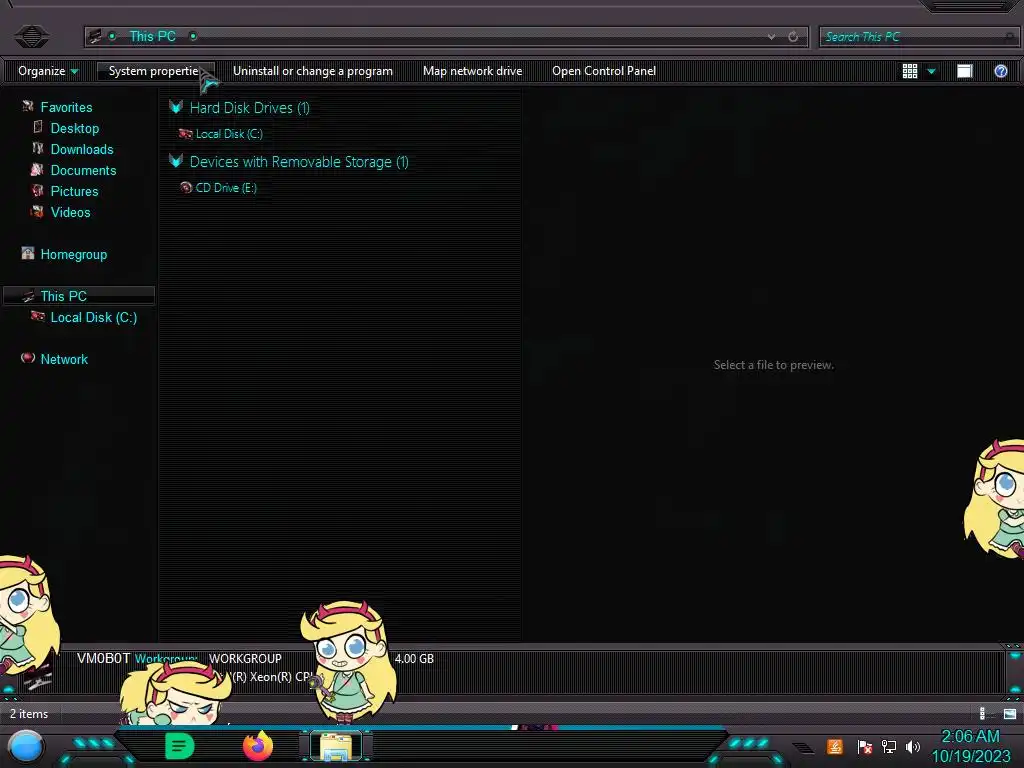Open Action Center flag tray icon
This screenshot has width=1024, height=768.
(865, 746)
